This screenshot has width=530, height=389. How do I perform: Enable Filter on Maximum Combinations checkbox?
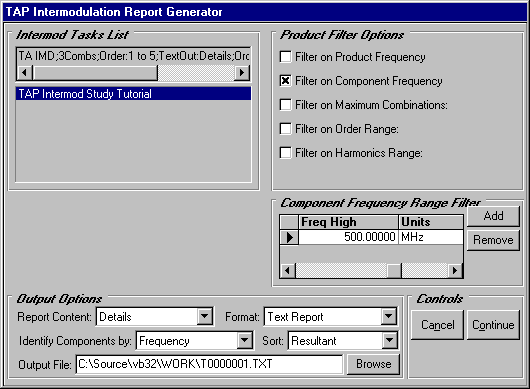[x=286, y=105]
